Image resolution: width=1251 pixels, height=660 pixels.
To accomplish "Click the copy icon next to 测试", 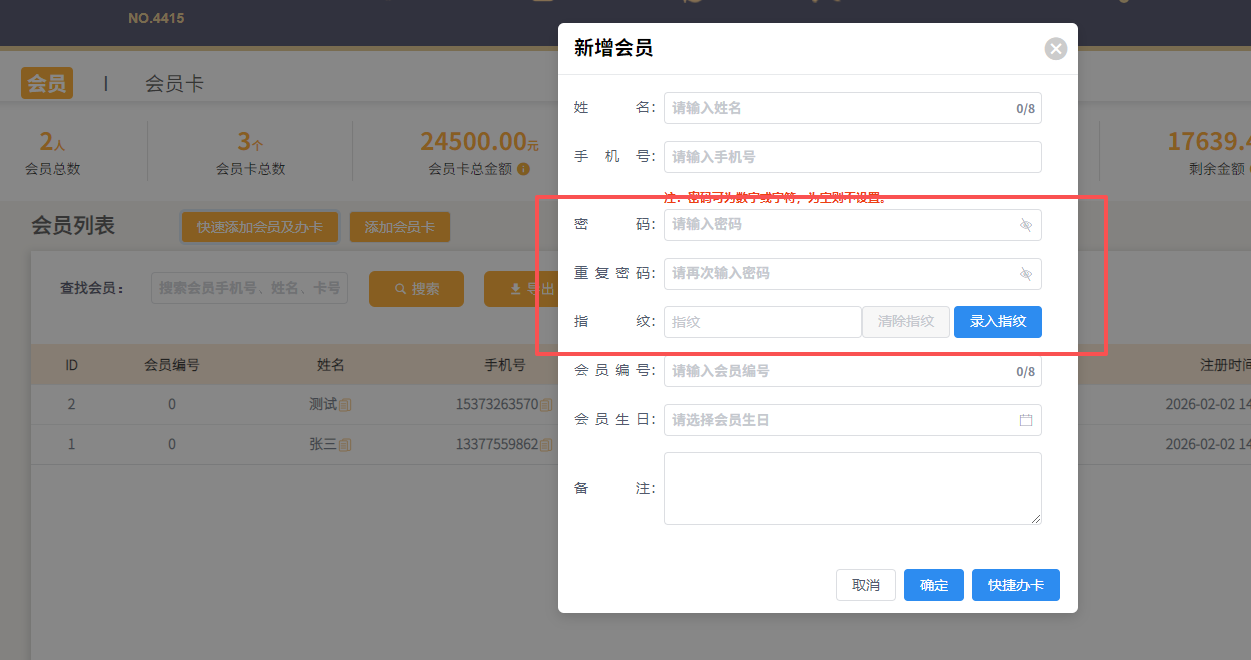I will [346, 405].
